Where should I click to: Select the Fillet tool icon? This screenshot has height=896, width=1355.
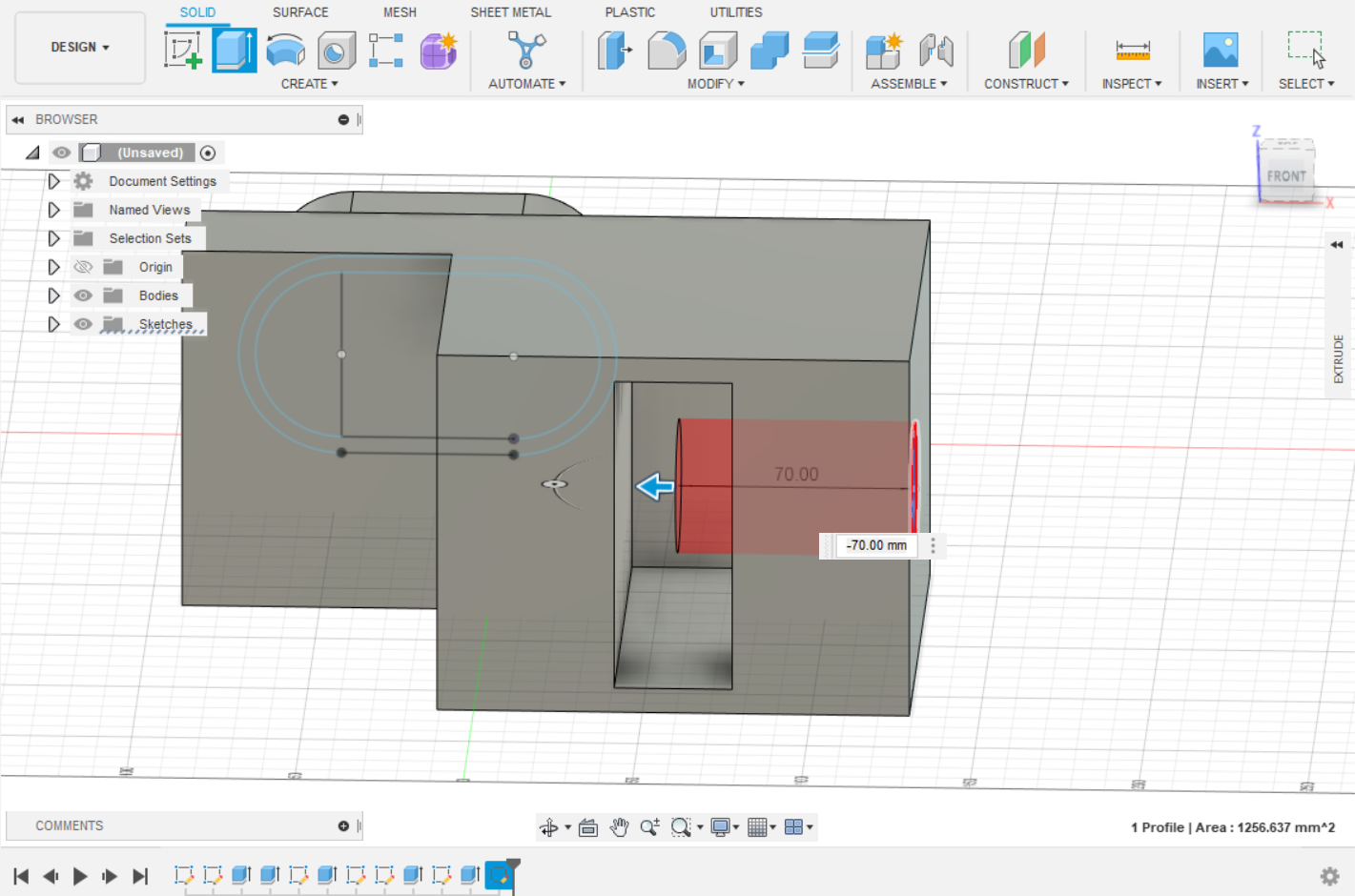(667, 50)
